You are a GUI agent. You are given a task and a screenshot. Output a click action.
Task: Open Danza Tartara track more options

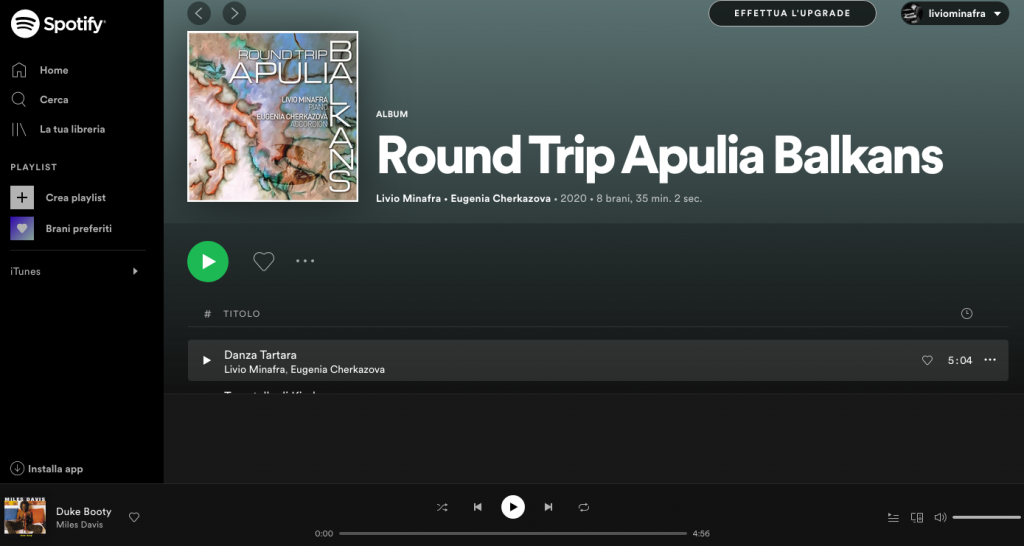coord(990,360)
